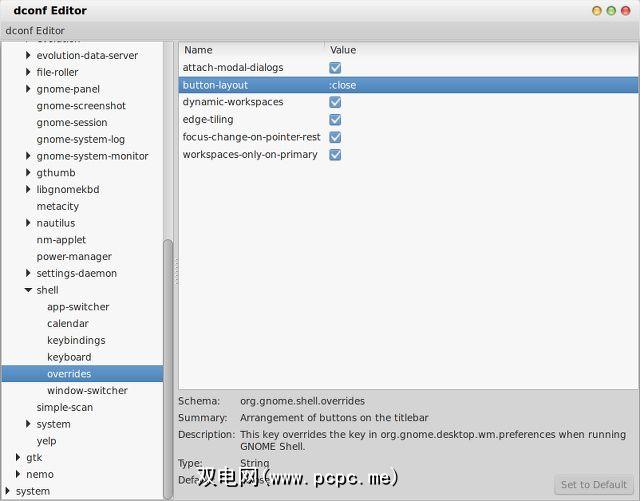Viewport: 640px width, 501px height.
Task: Select simple-scan in the tree
Action: pos(64,407)
